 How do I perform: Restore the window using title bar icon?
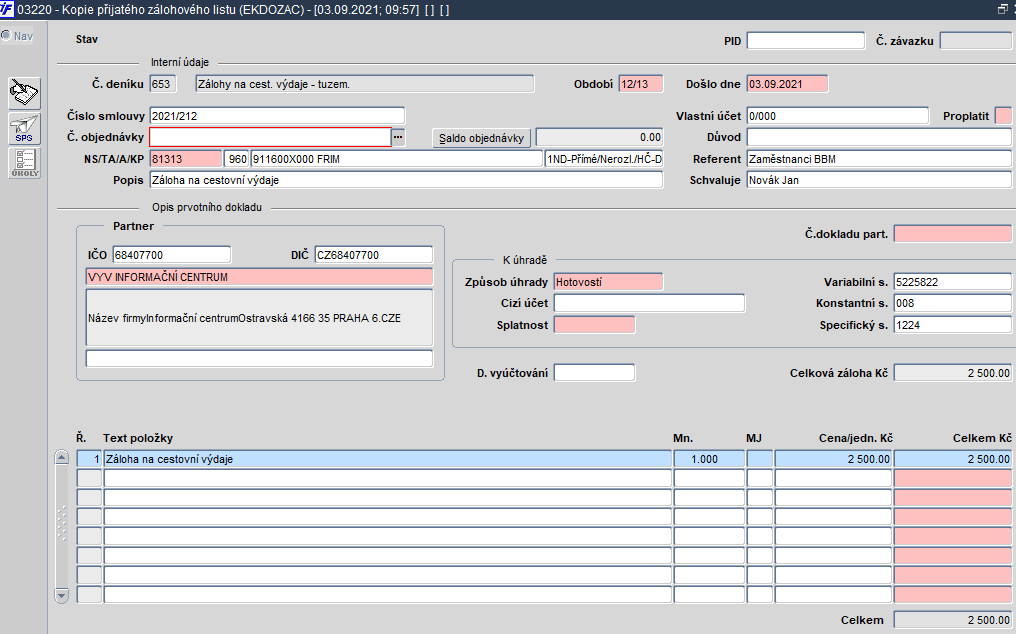click(x=1002, y=9)
